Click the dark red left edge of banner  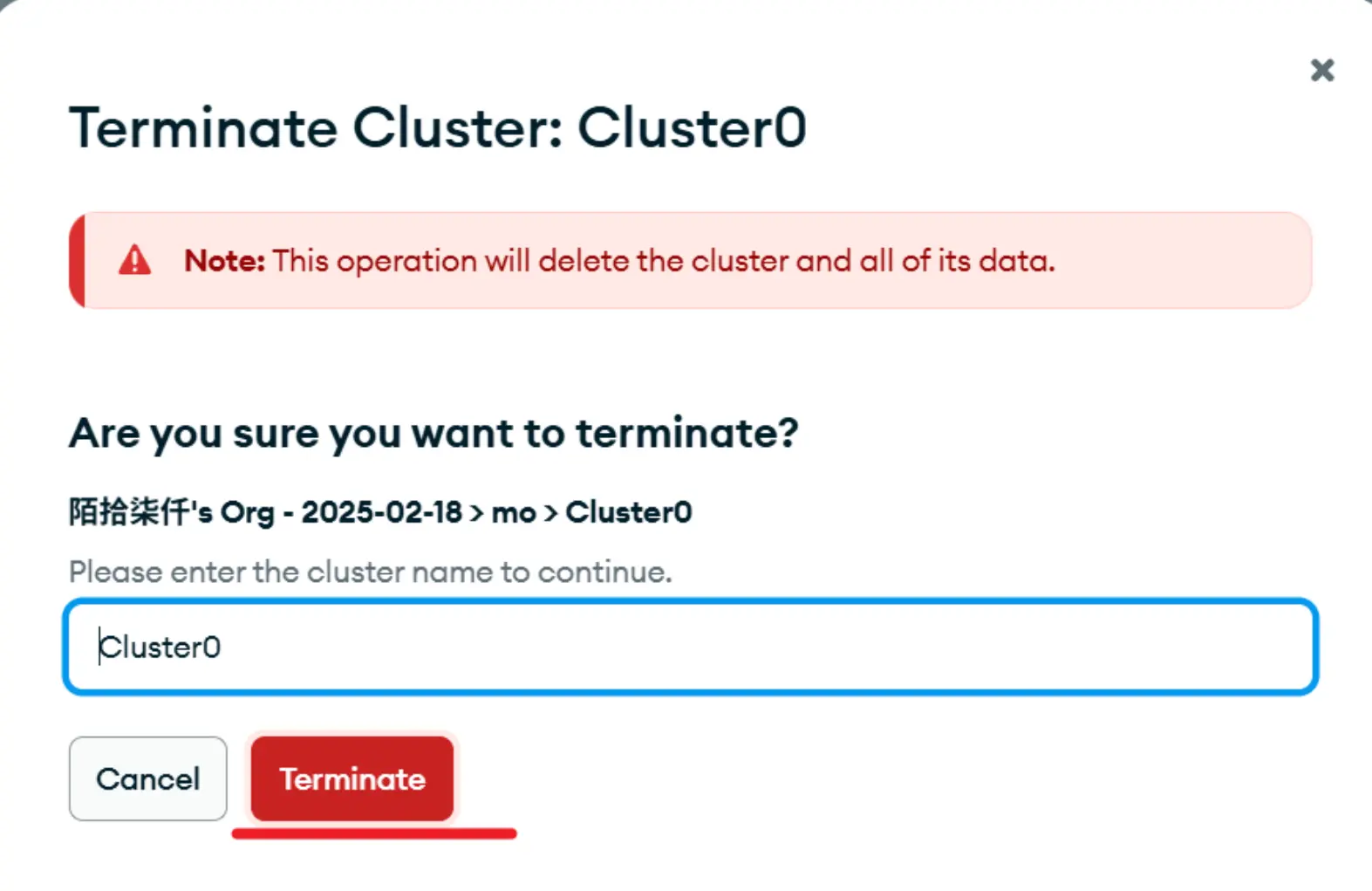click(77, 260)
